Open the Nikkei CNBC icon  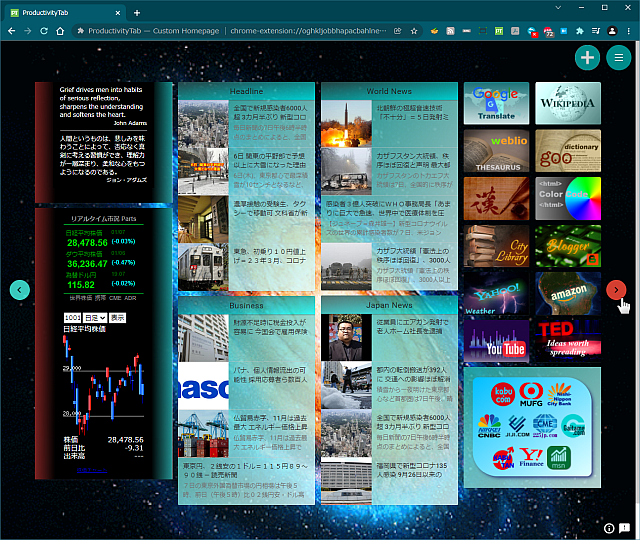(489, 426)
